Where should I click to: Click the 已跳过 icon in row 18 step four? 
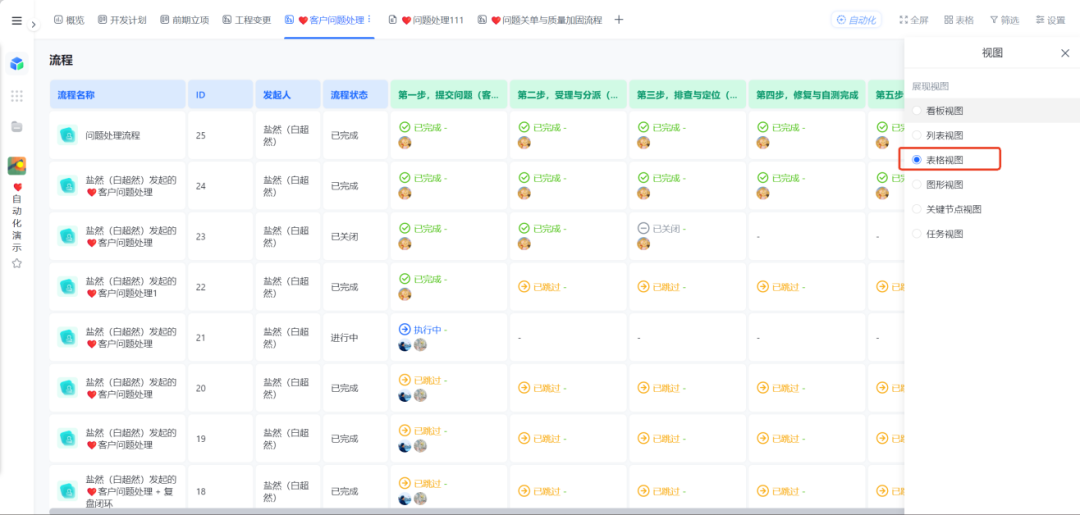762,491
